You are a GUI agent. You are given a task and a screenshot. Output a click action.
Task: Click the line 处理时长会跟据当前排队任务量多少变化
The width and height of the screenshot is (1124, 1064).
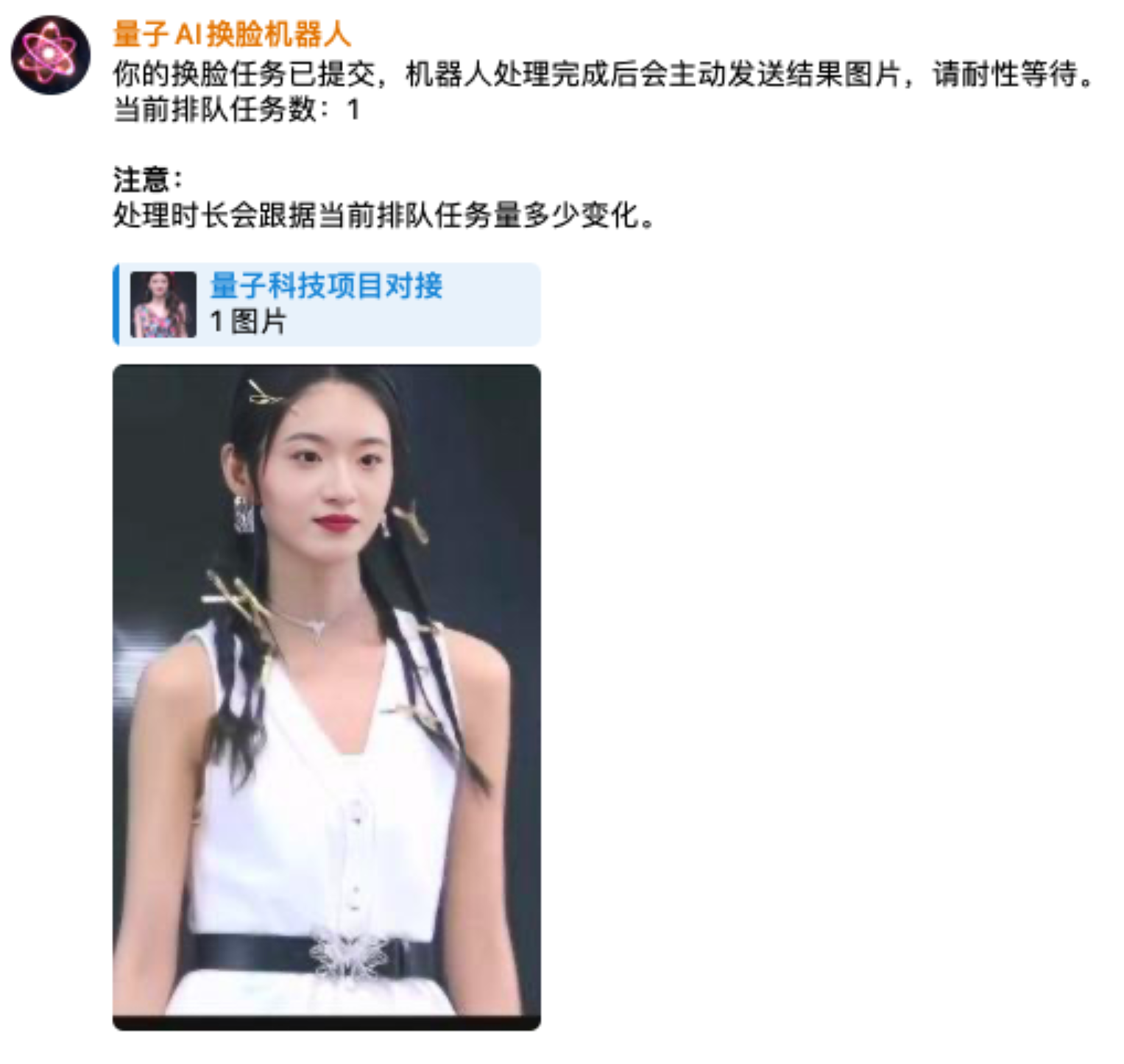pyautogui.click(x=383, y=216)
